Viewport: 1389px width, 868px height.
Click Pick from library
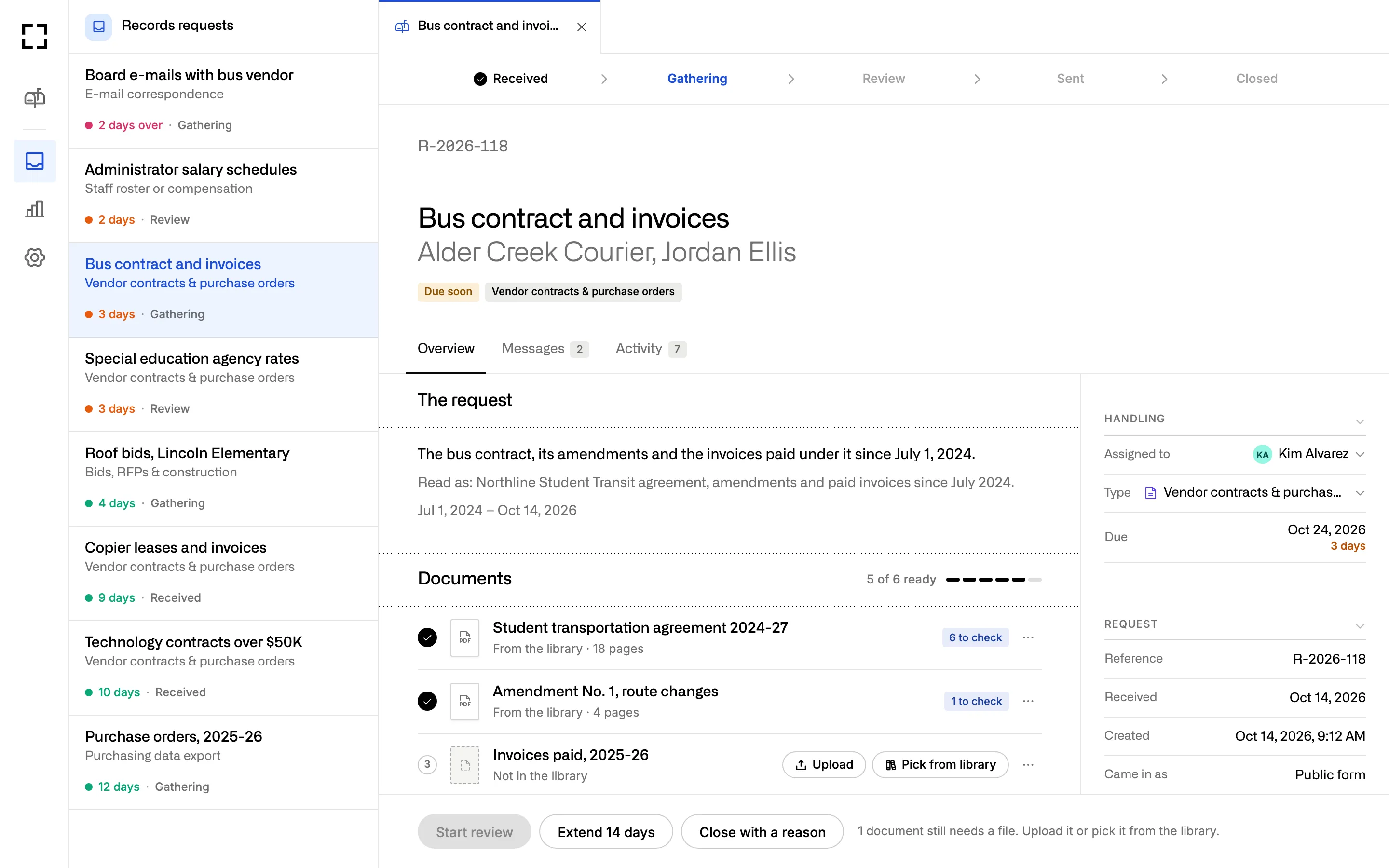coord(940,765)
